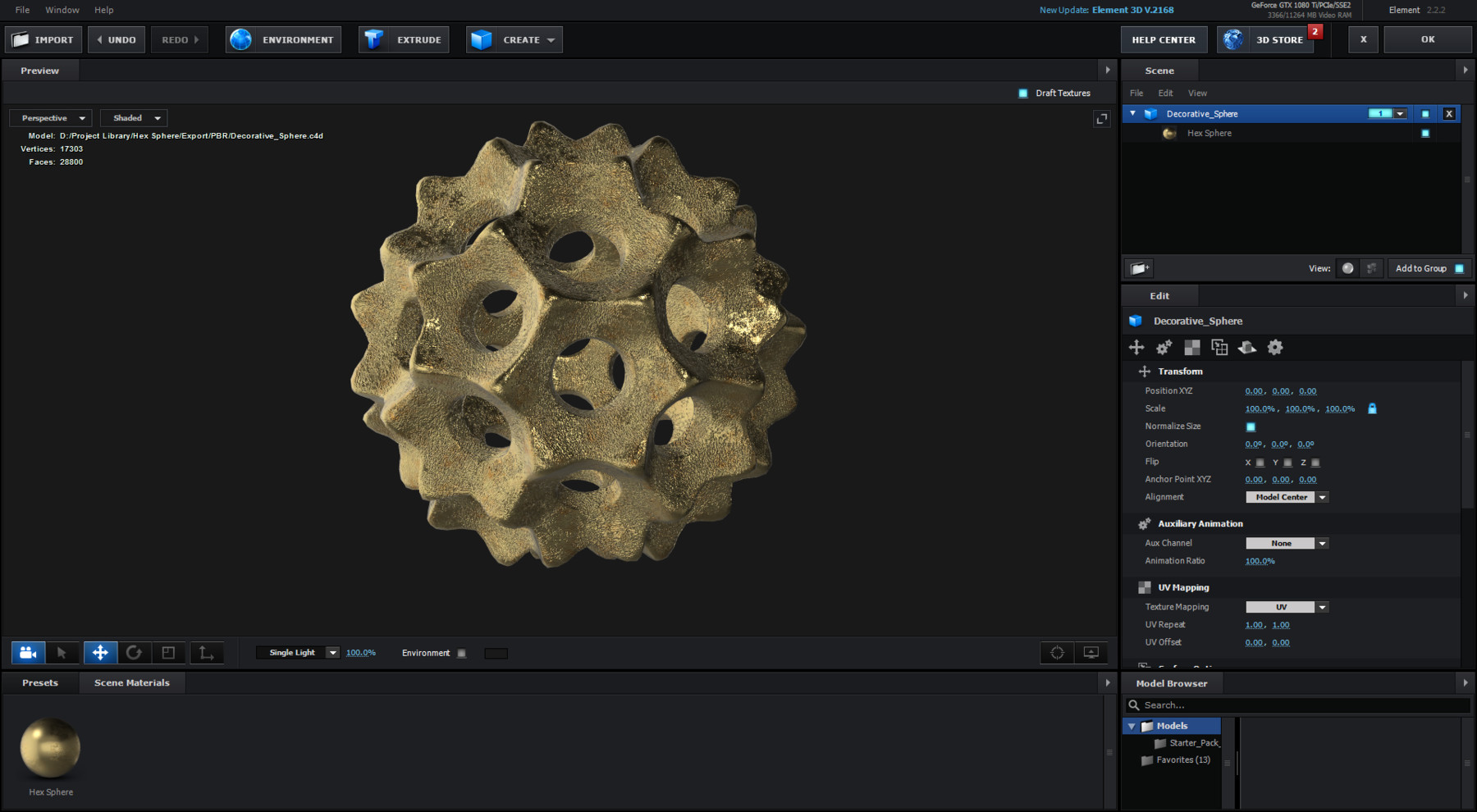1477x812 pixels.
Task: Enable the Normalize Size checkbox
Action: [x=1251, y=427]
